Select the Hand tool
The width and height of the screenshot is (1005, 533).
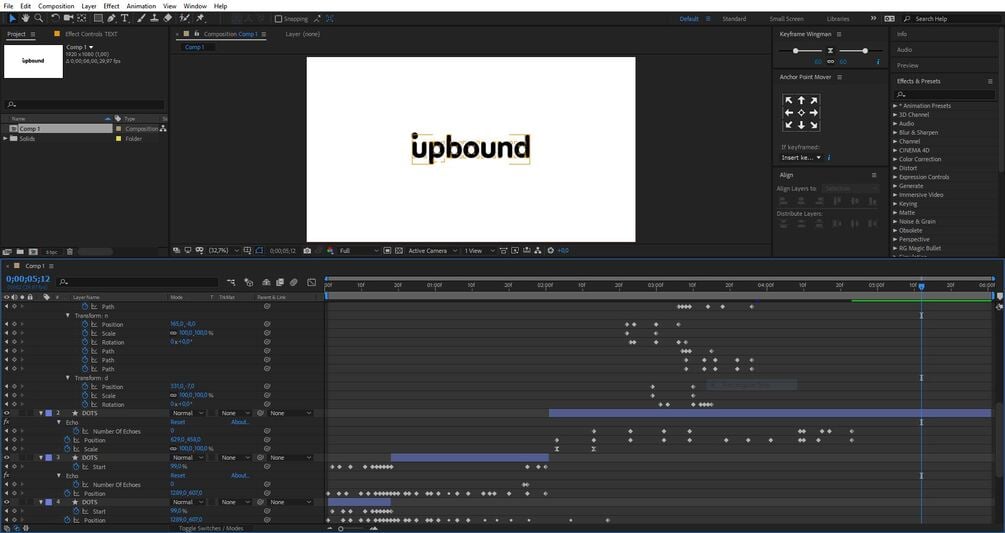26,19
